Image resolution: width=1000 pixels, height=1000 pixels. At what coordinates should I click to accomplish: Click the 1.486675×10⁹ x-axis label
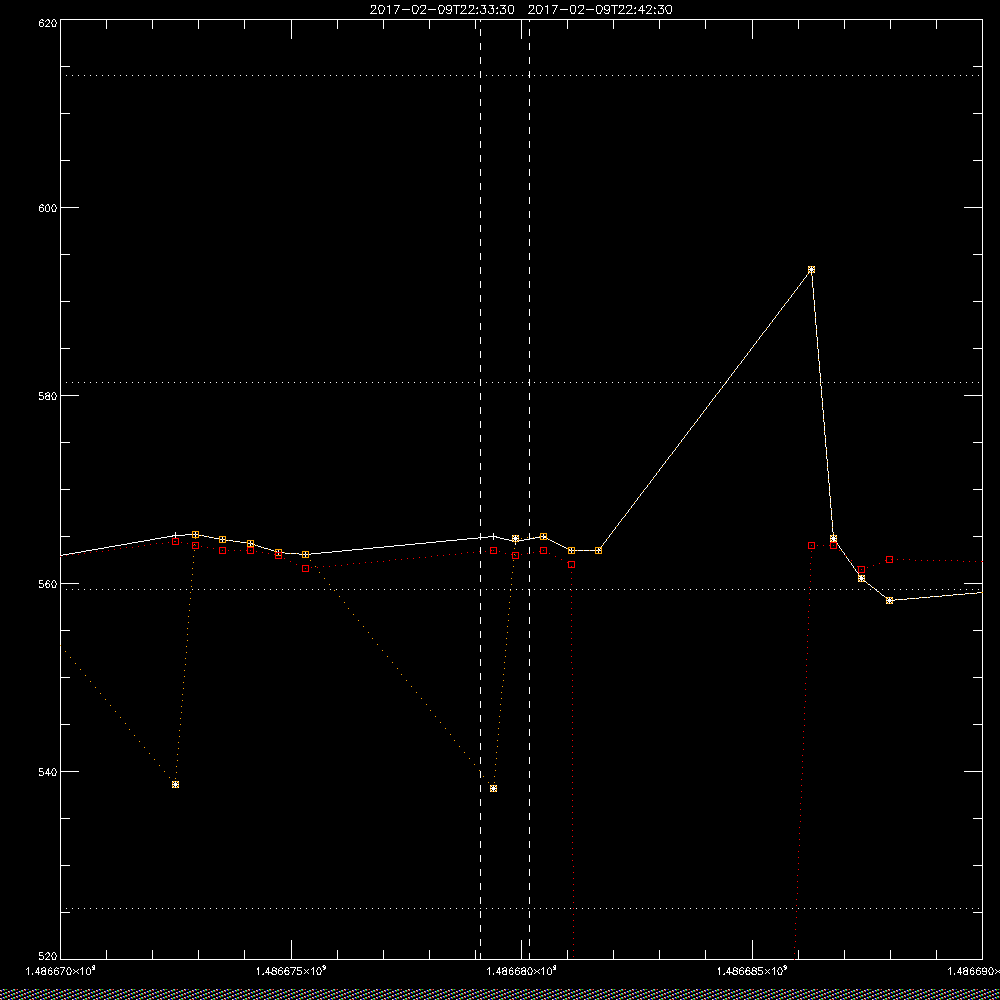[x=291, y=971]
